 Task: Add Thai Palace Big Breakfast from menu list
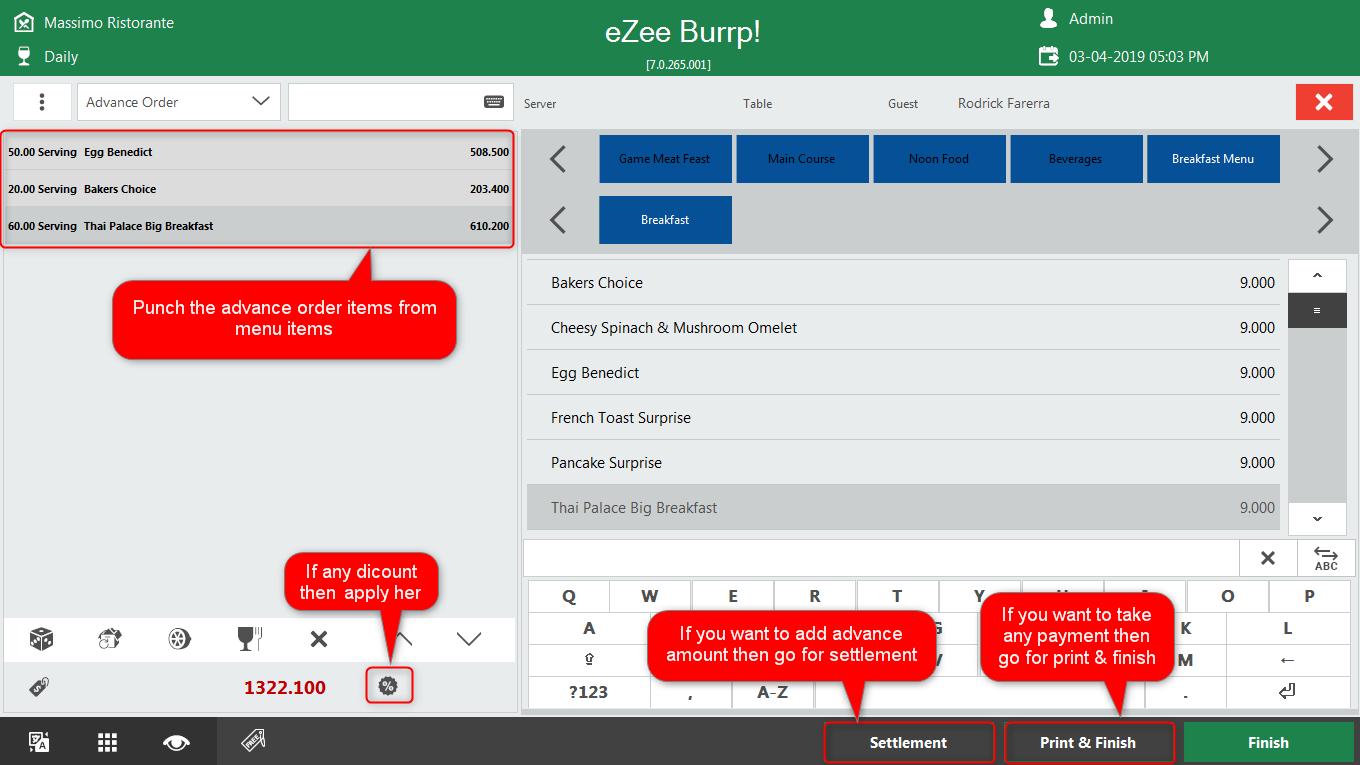[903, 508]
